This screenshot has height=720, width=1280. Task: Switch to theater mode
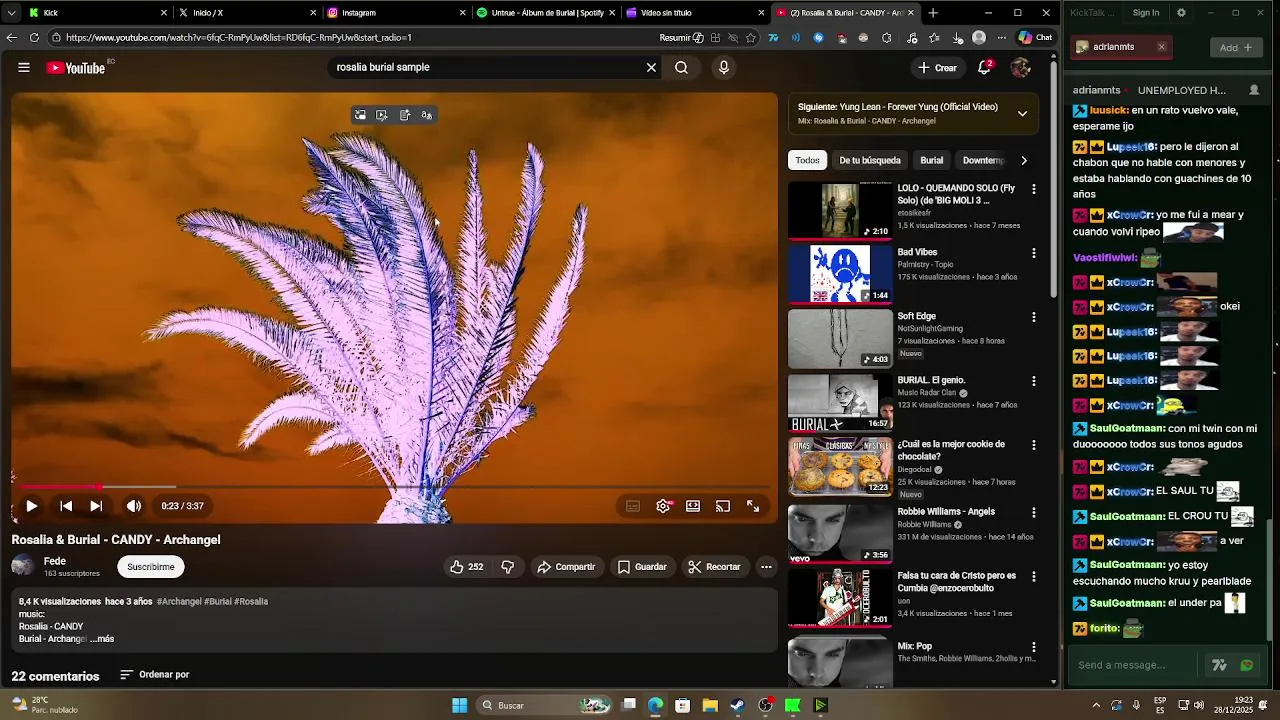(693, 506)
